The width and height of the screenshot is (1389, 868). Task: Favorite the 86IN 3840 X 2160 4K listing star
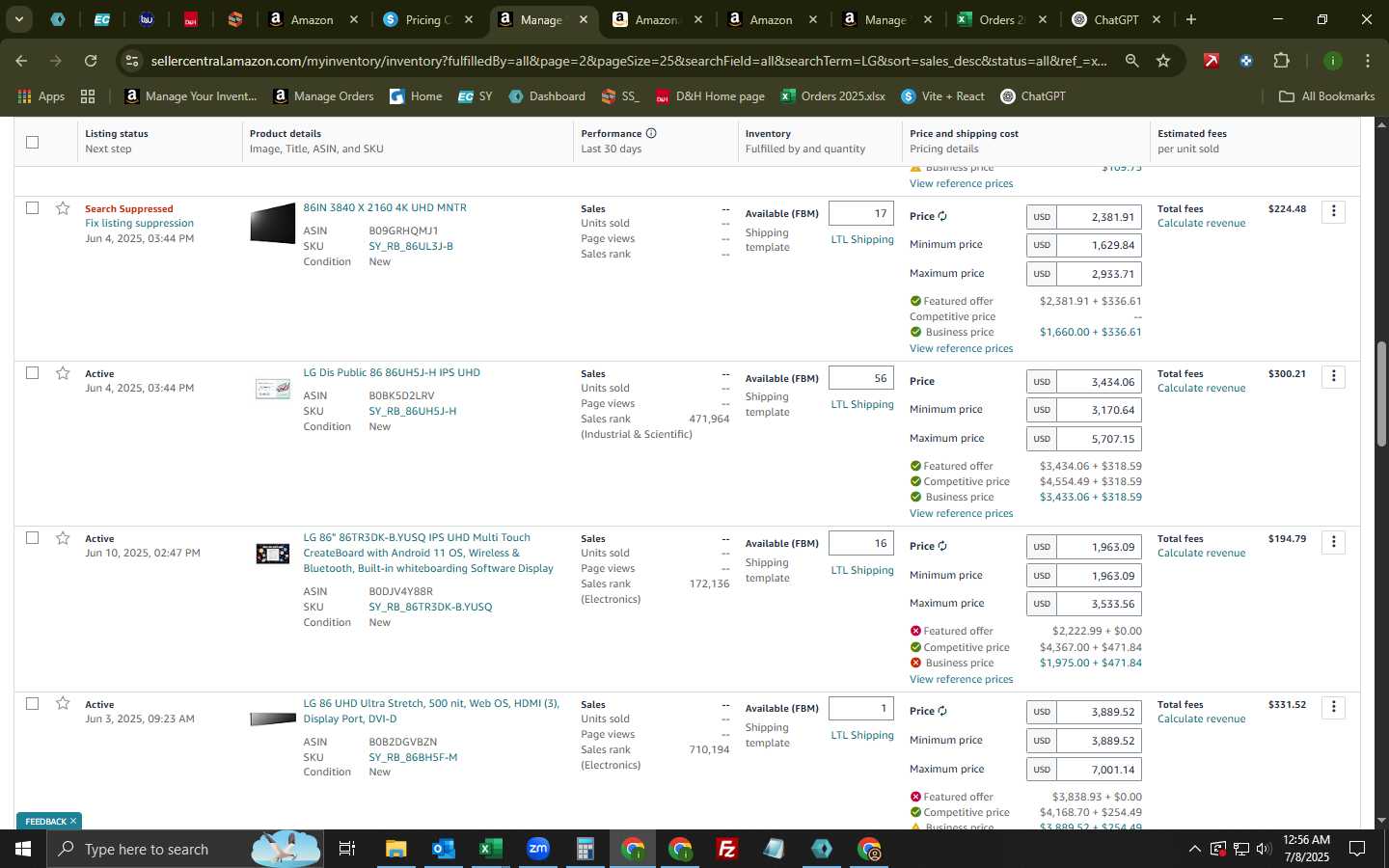(x=63, y=208)
